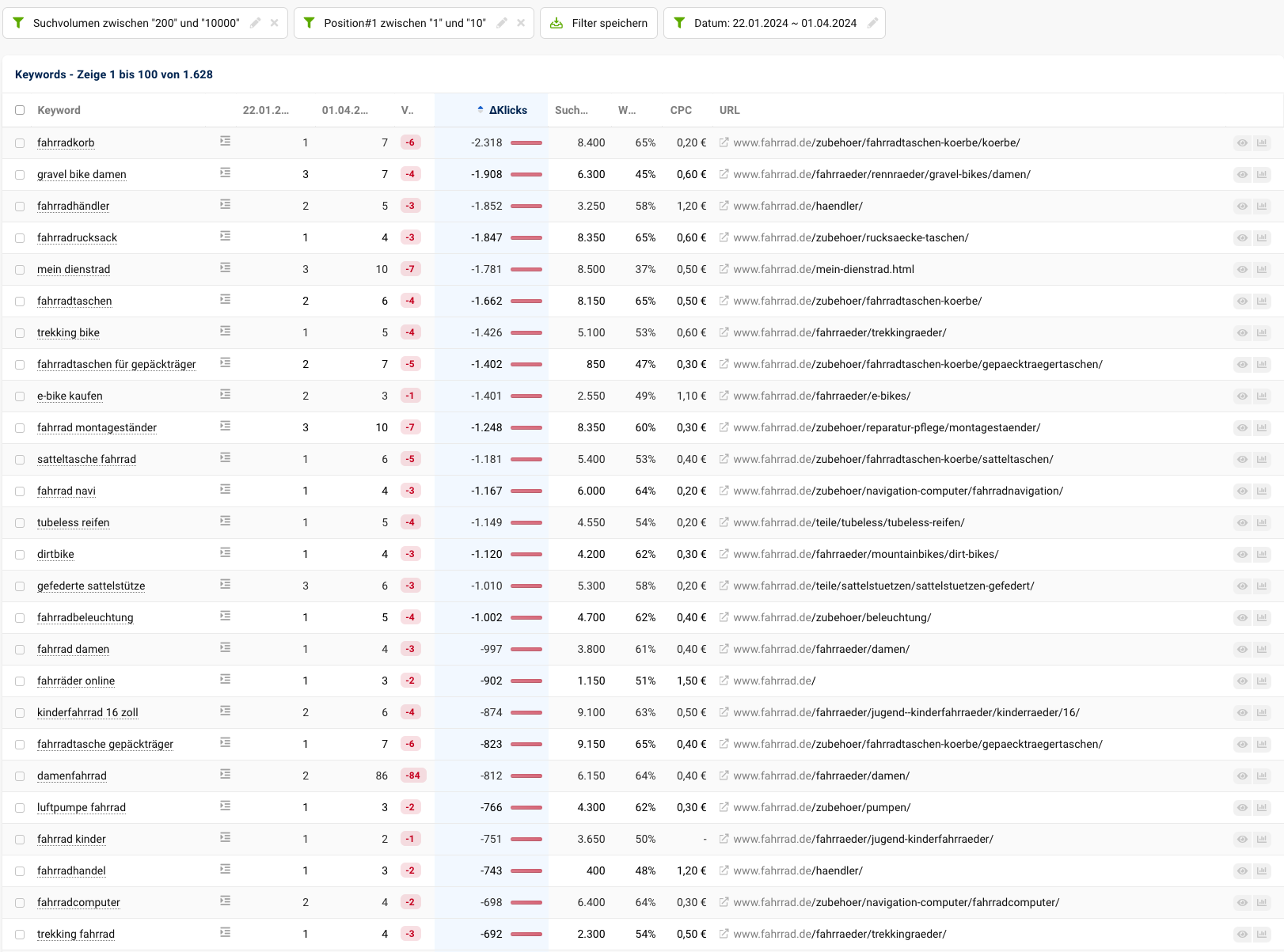Image resolution: width=1284 pixels, height=952 pixels.
Task: Sort by the ΔKlicks column header
Action: 507,110
